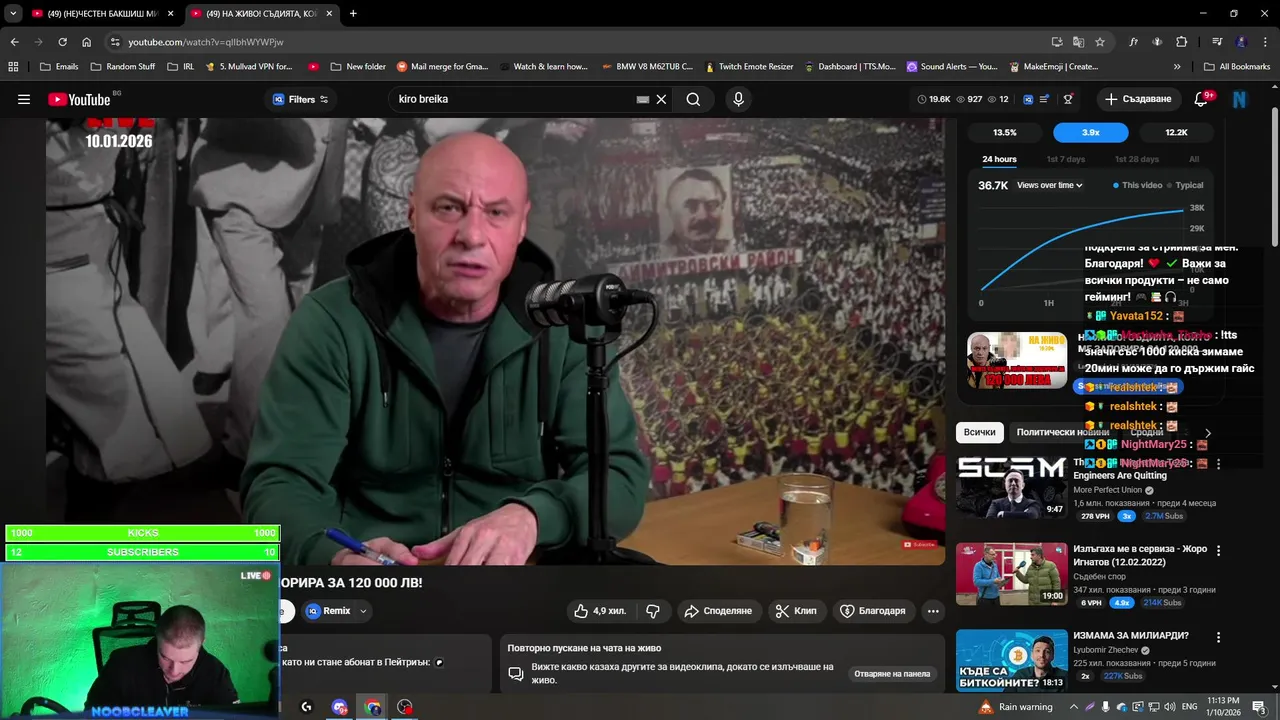This screenshot has width=1280, height=720.
Task: Open the vidIQ list icon in header
Action: point(1045,99)
